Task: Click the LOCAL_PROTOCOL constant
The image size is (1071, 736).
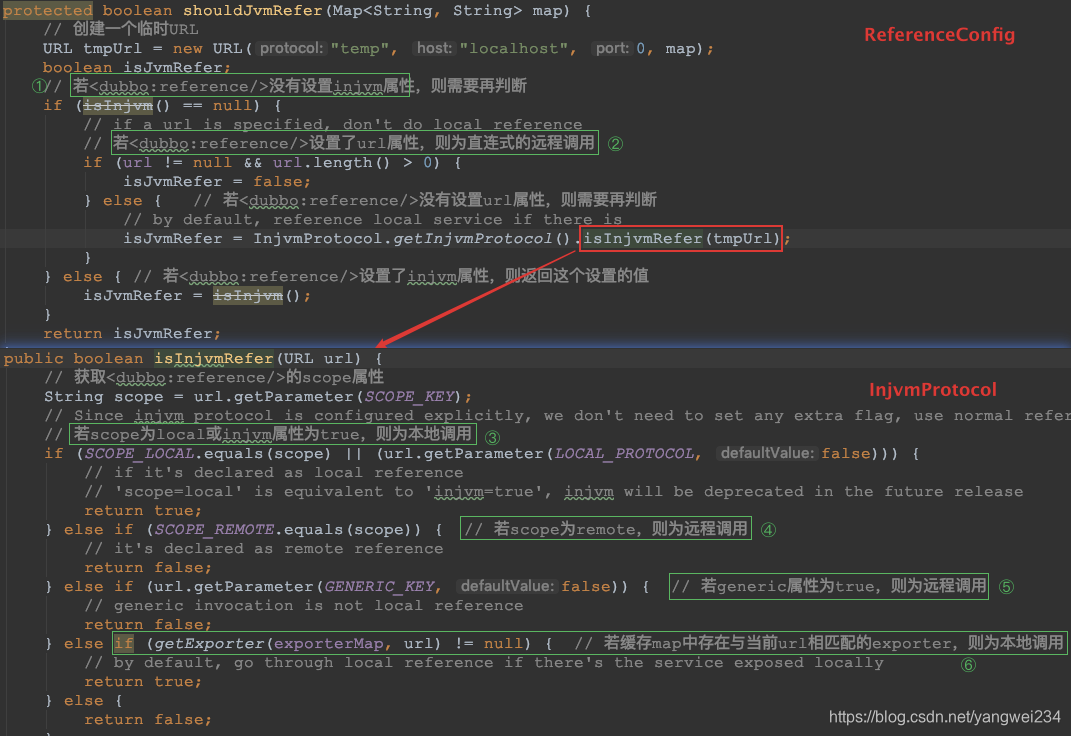Action: pyautogui.click(x=624, y=453)
